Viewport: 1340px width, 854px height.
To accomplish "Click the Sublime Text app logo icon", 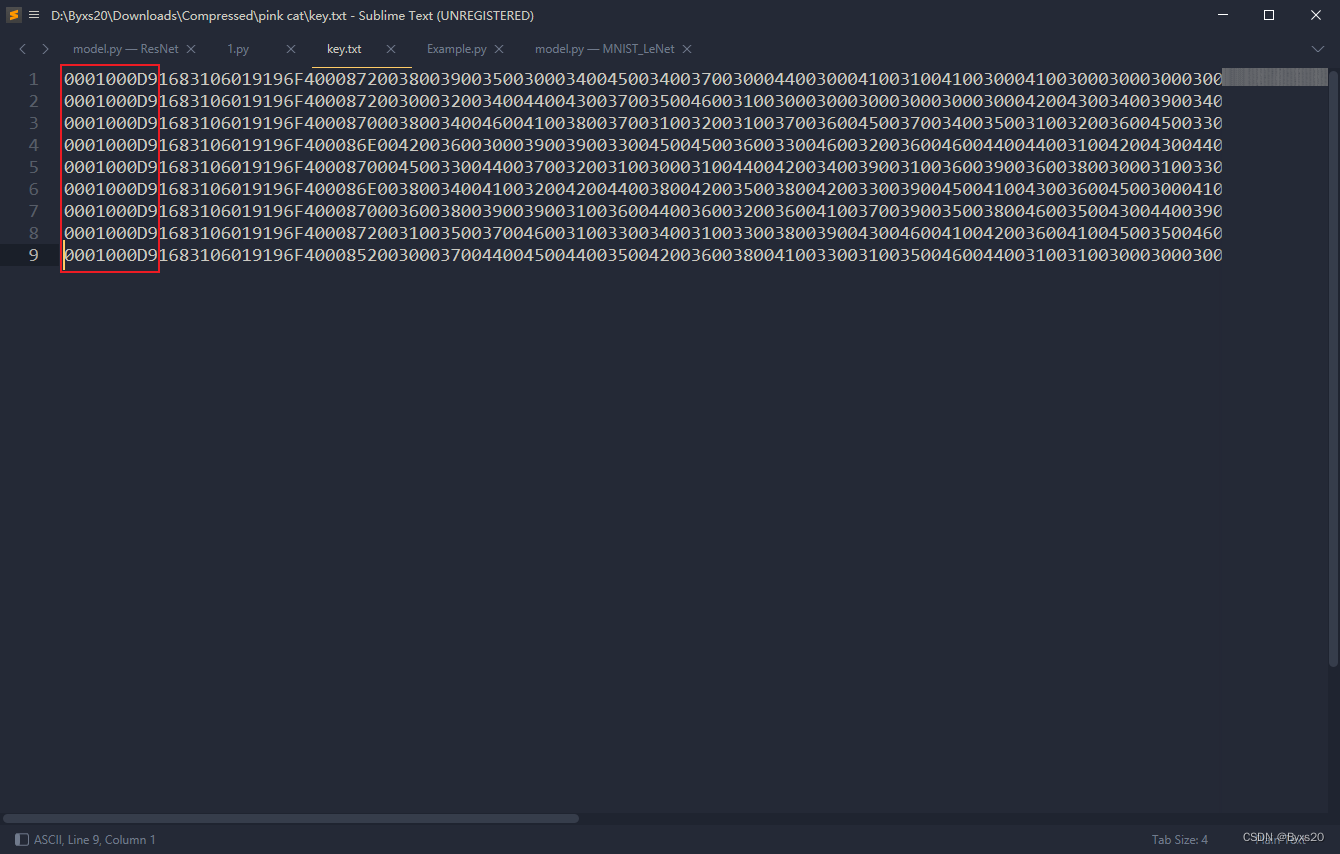I will click(x=14, y=15).
